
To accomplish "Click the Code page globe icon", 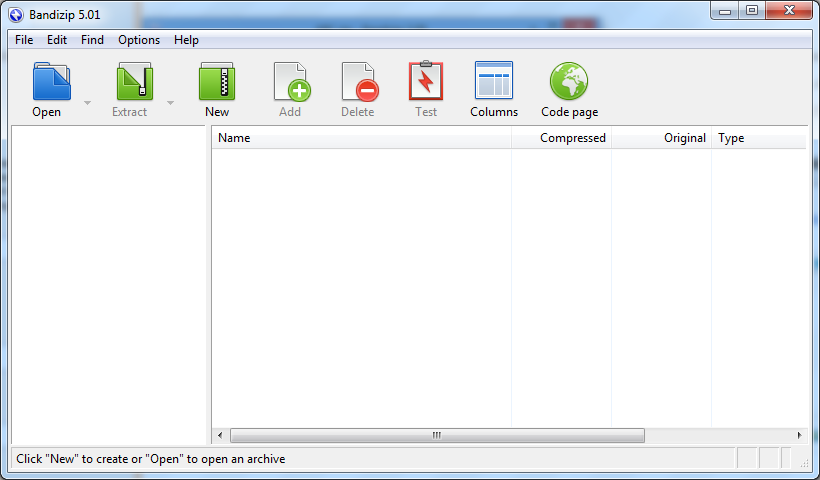I will [x=569, y=81].
